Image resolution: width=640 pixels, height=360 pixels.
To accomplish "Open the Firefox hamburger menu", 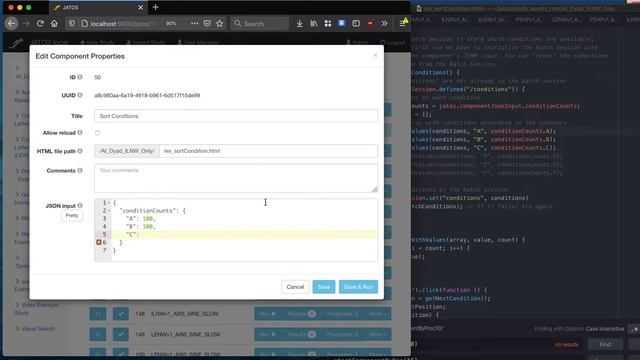I will [x=402, y=24].
